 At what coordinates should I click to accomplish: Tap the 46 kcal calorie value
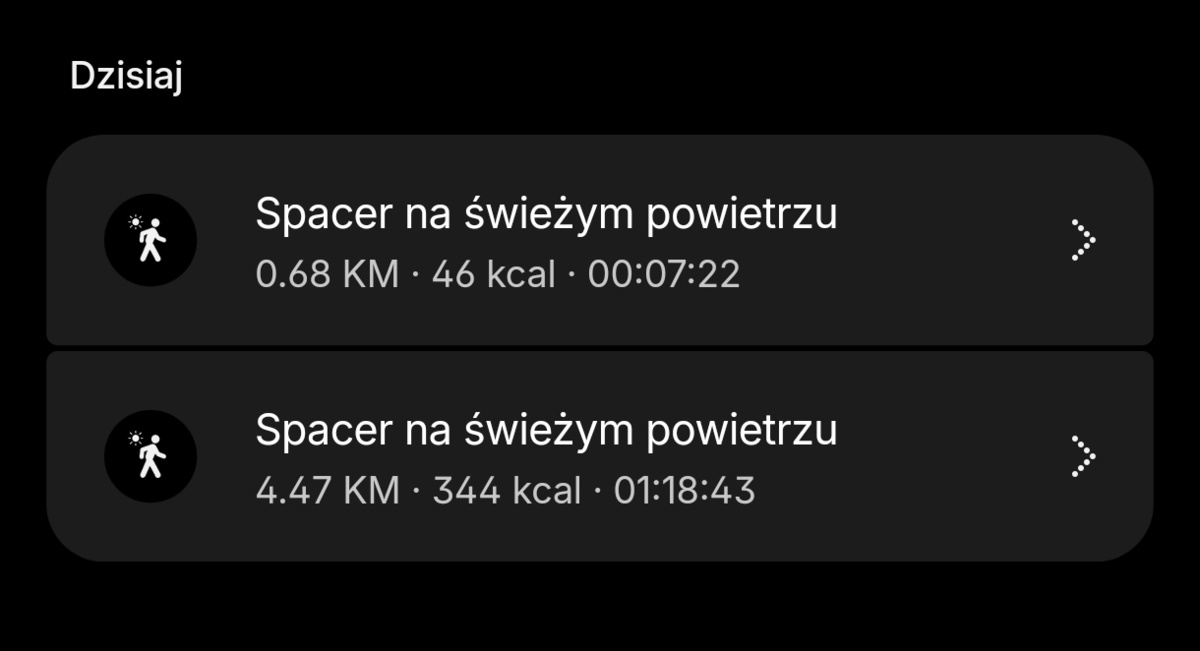coord(493,274)
